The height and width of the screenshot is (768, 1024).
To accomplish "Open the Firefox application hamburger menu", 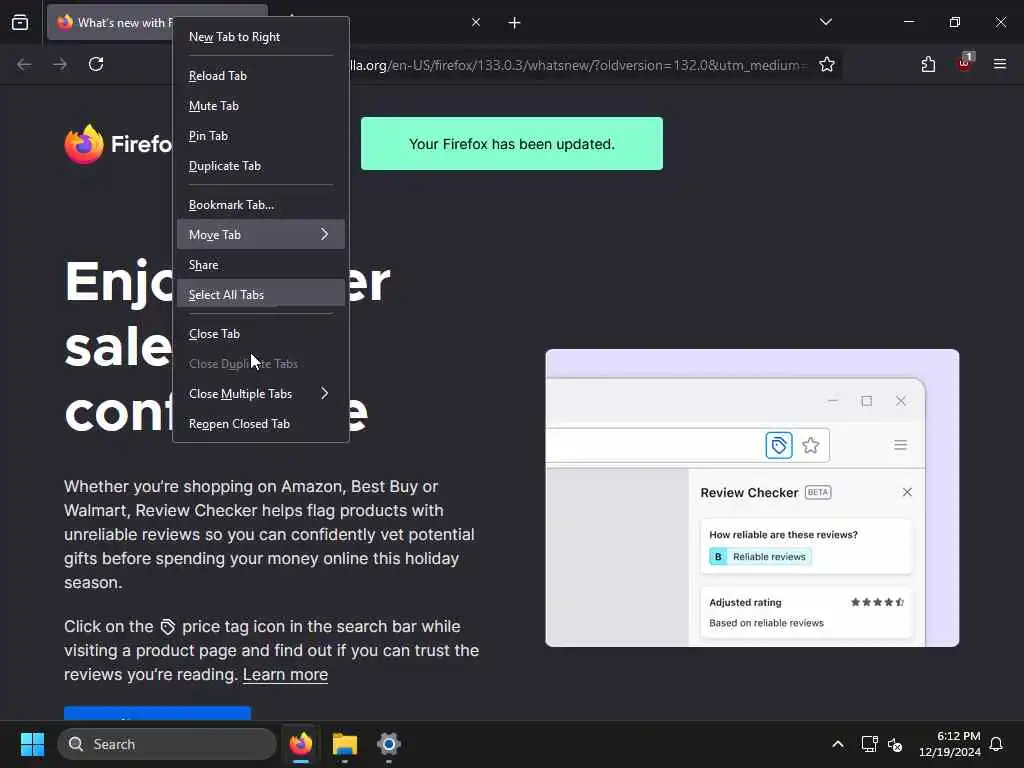I will click(x=1000, y=64).
